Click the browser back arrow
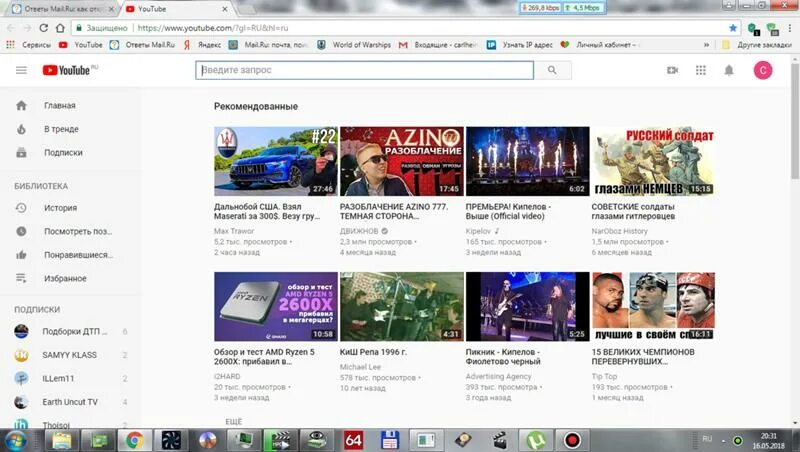This screenshot has height=452, width=800. [x=11, y=28]
